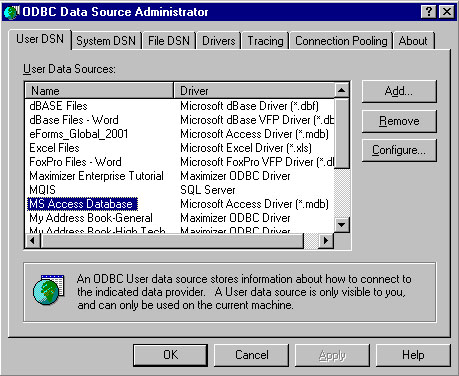Click the vertical scrollbar up arrow
The width and height of the screenshot is (459, 376).
[342, 90]
